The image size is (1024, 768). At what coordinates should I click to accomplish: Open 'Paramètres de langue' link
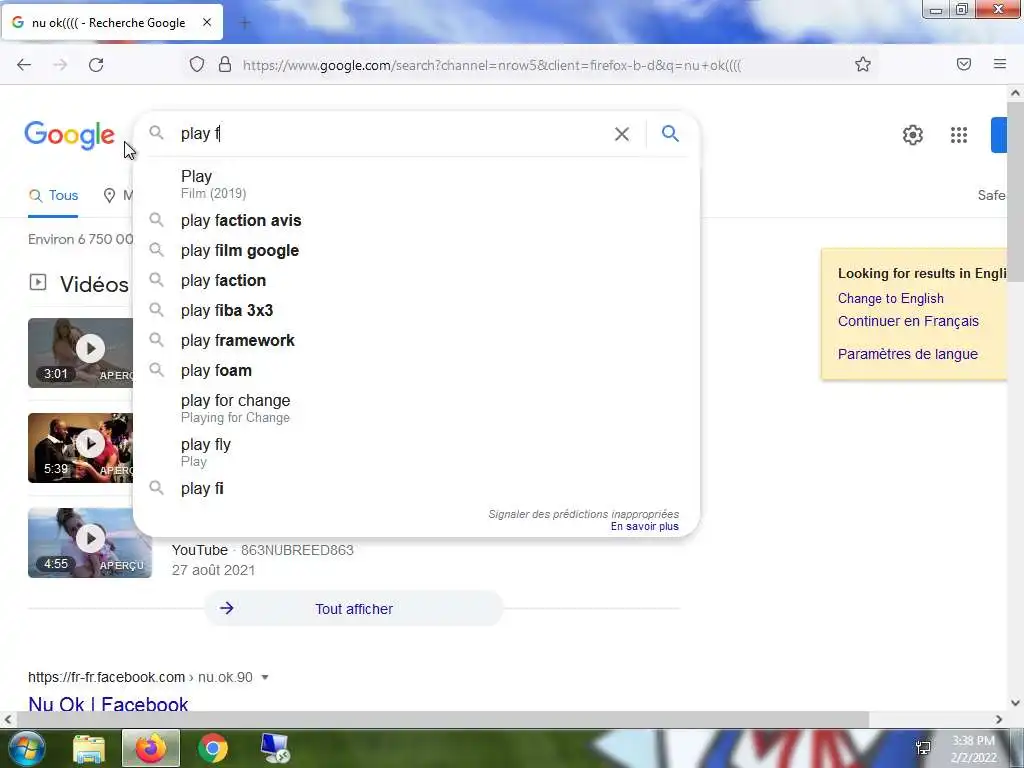[908, 354]
